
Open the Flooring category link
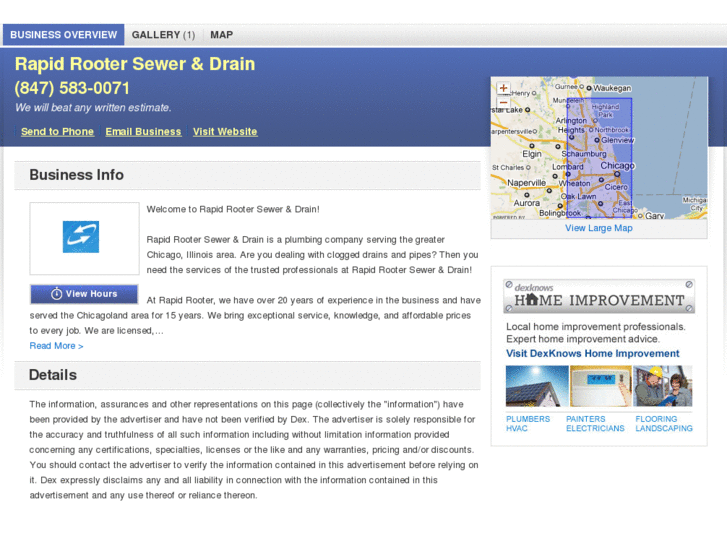(x=656, y=419)
